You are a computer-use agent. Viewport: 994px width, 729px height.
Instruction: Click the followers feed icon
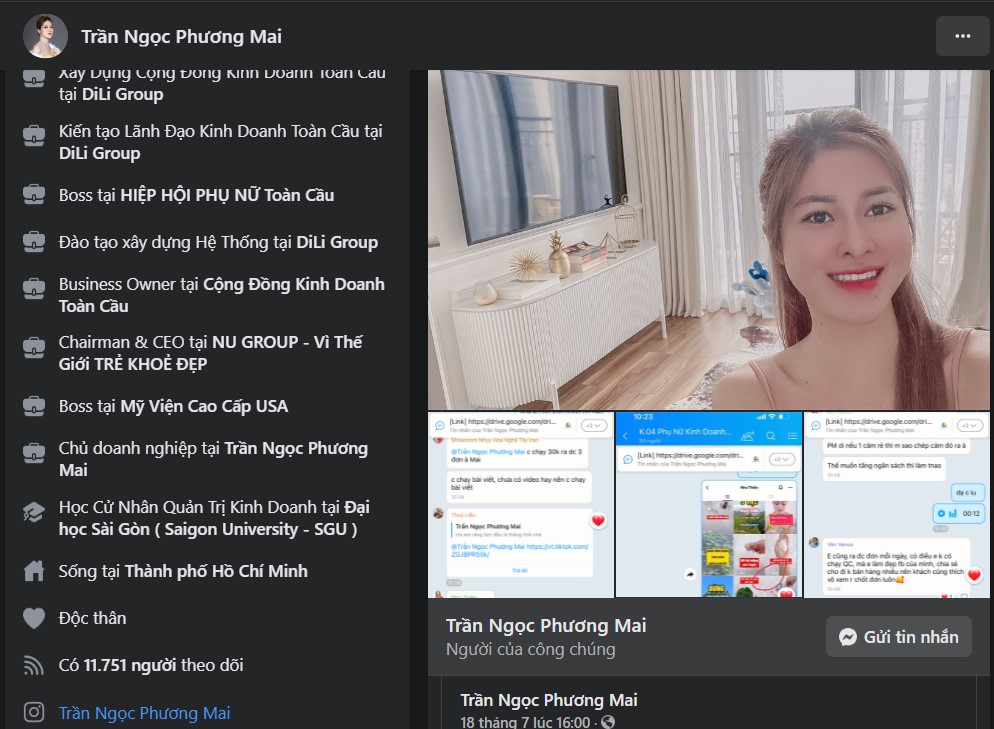click(x=34, y=665)
